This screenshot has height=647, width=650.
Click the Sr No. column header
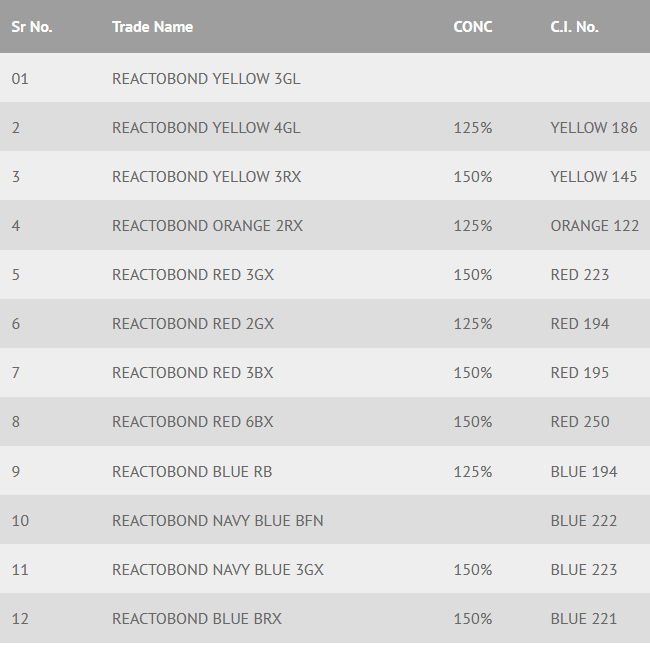[32, 27]
